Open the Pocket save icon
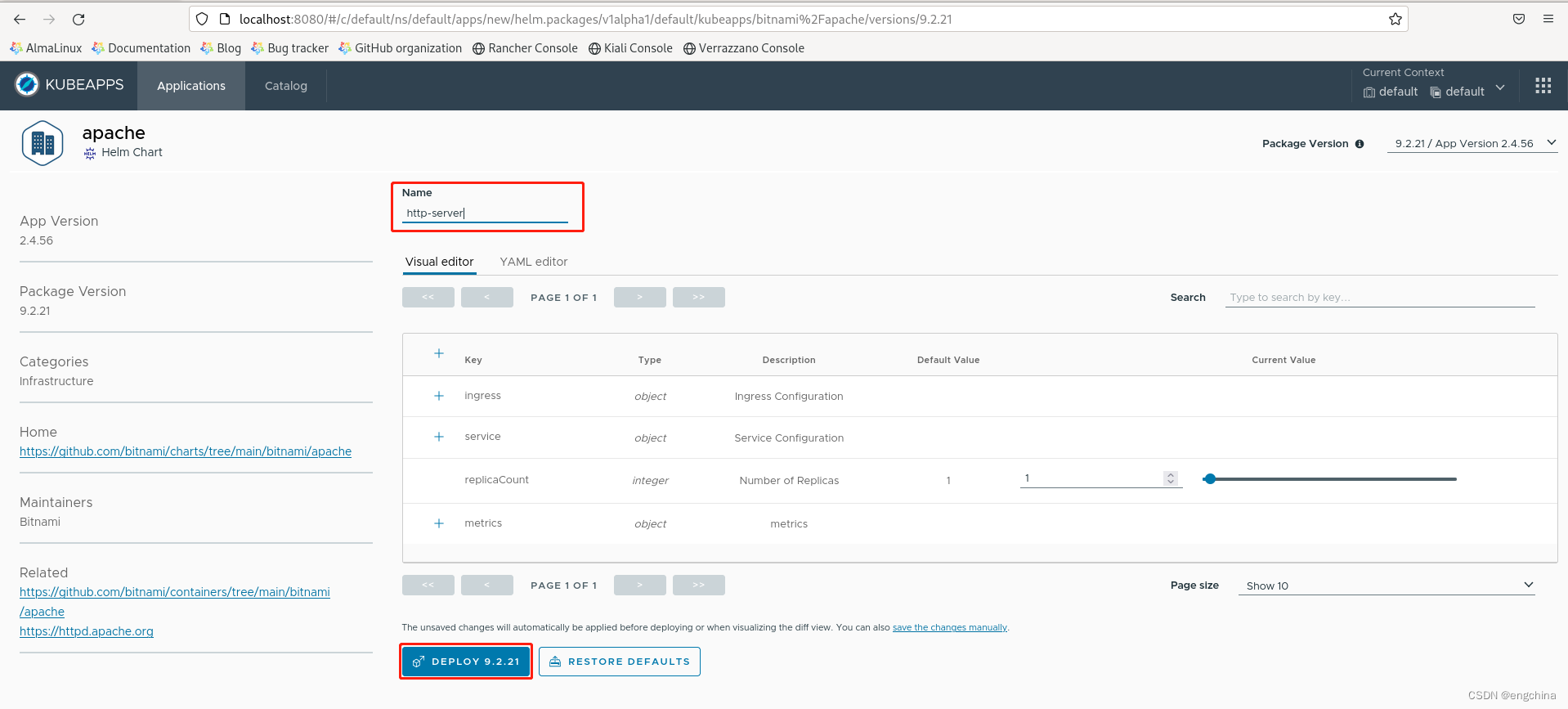The height and width of the screenshot is (709, 1568). pos(1519,19)
